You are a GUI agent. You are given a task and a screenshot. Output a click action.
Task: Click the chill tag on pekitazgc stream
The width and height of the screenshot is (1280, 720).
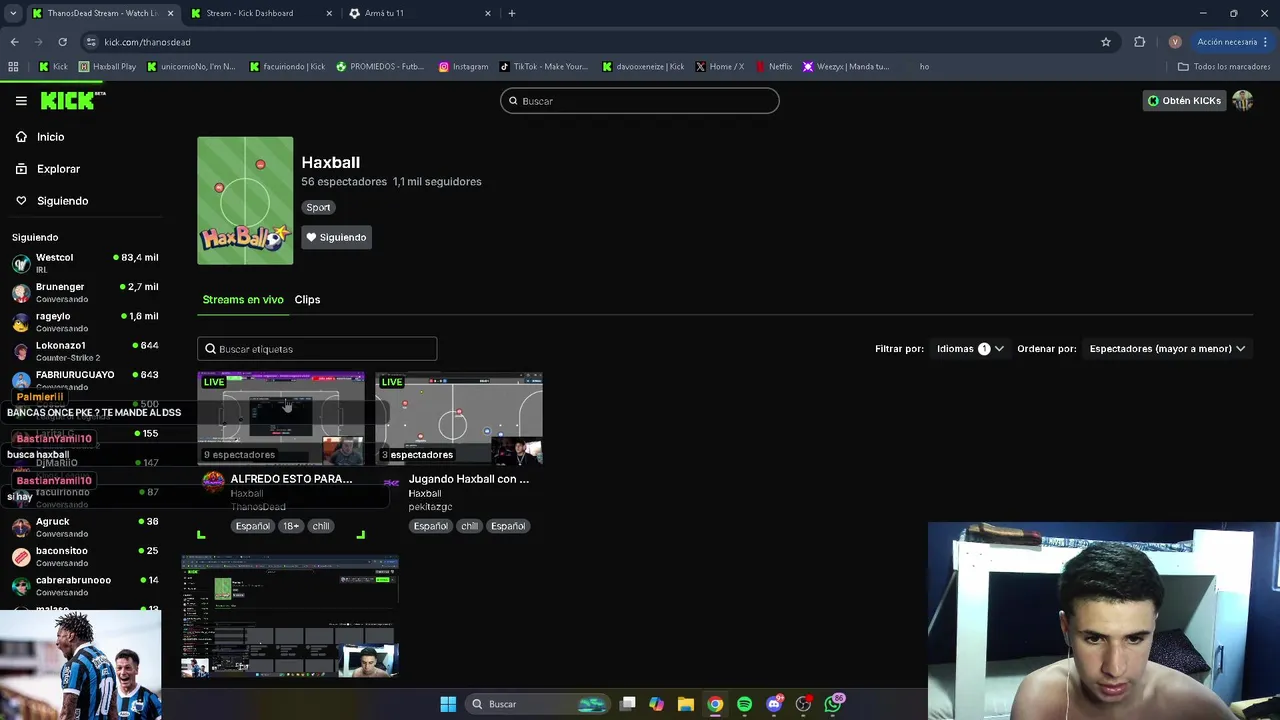click(469, 526)
